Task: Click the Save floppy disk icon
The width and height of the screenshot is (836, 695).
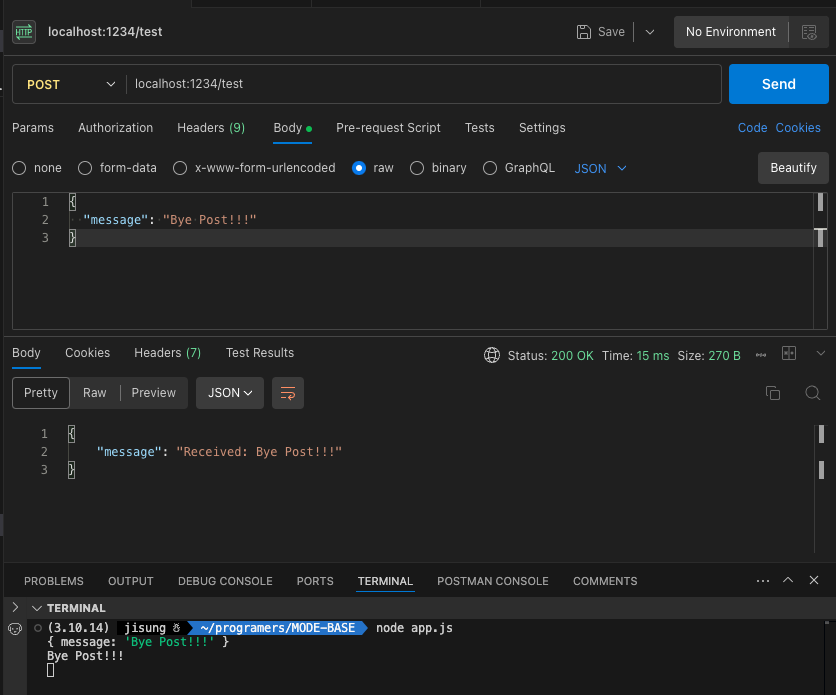Action: point(584,32)
